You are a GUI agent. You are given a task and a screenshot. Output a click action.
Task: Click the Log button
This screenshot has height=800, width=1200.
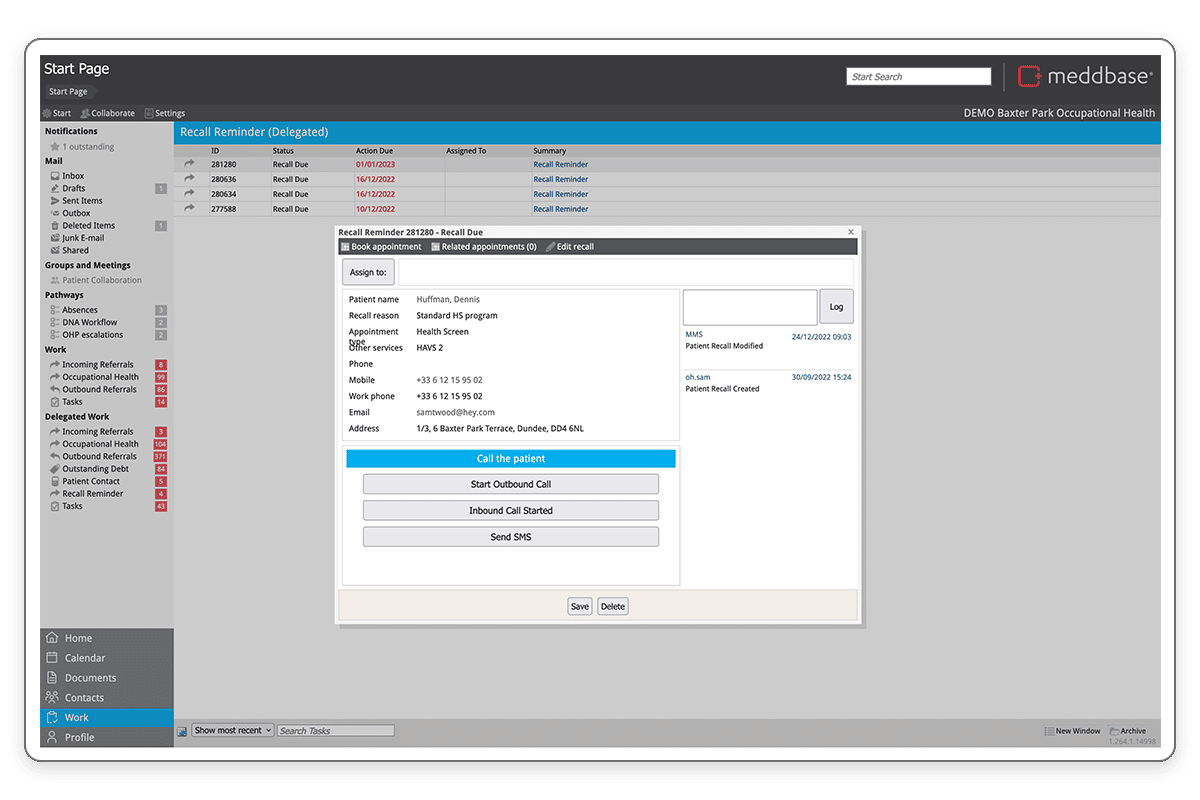pos(836,307)
